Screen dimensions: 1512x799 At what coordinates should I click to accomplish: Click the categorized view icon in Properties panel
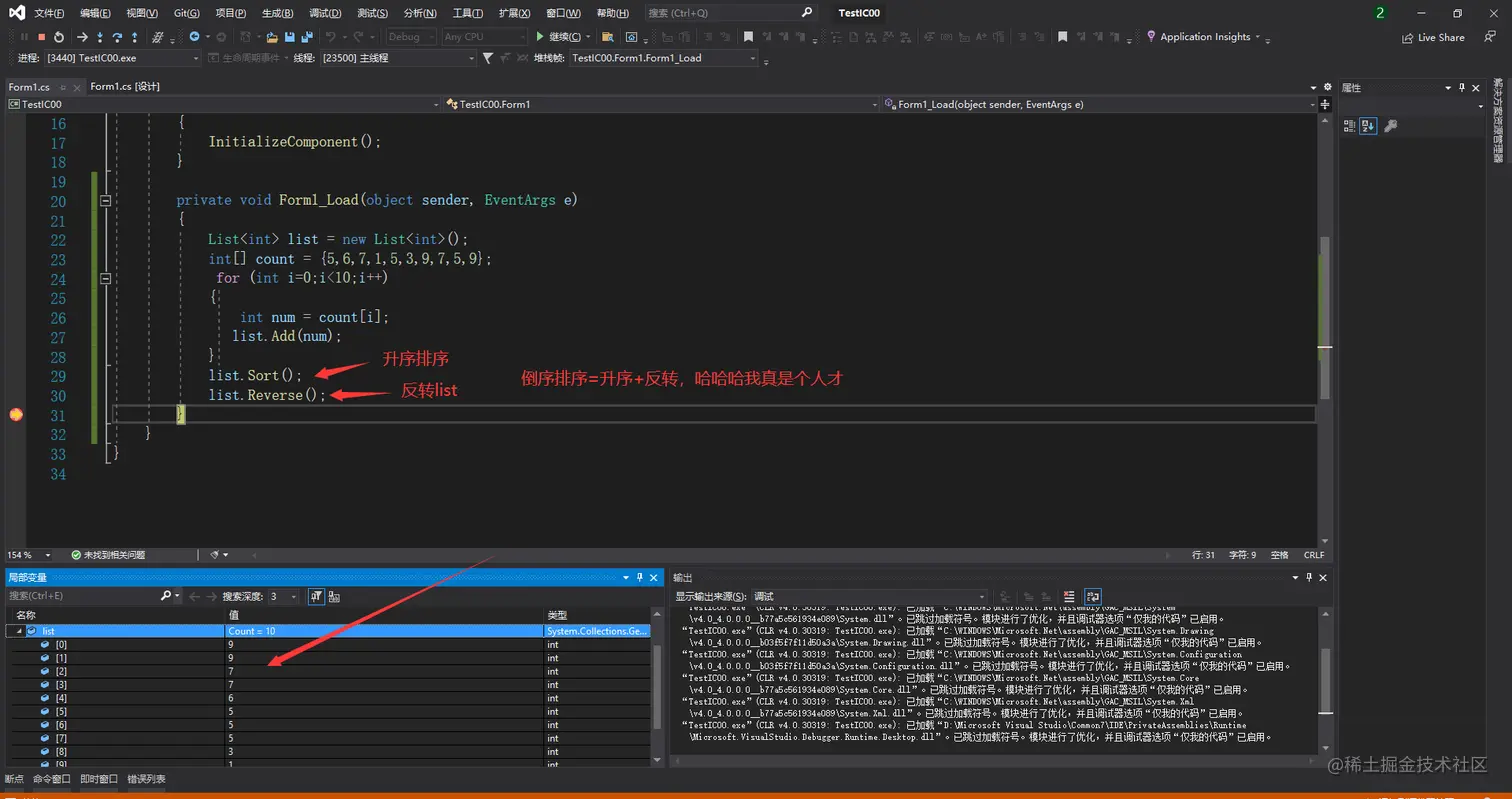tap(1350, 126)
